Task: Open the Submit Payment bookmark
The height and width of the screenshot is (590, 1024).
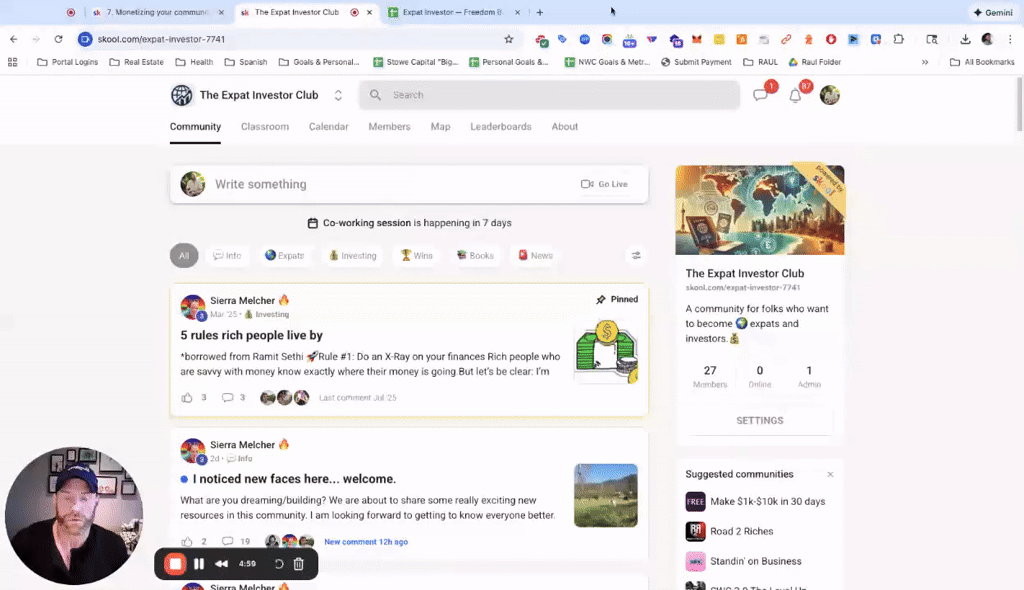Action: point(696,62)
